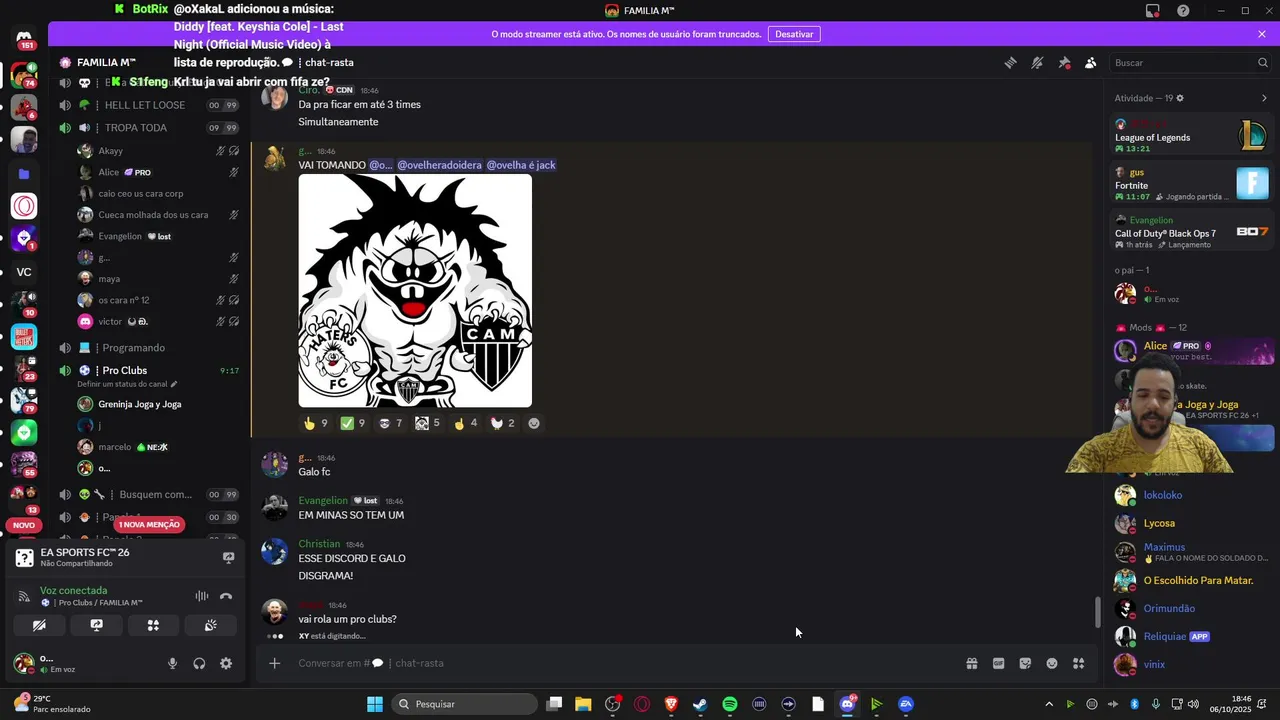Toggle camera on in voice panel
The image size is (1280, 720).
(39, 625)
